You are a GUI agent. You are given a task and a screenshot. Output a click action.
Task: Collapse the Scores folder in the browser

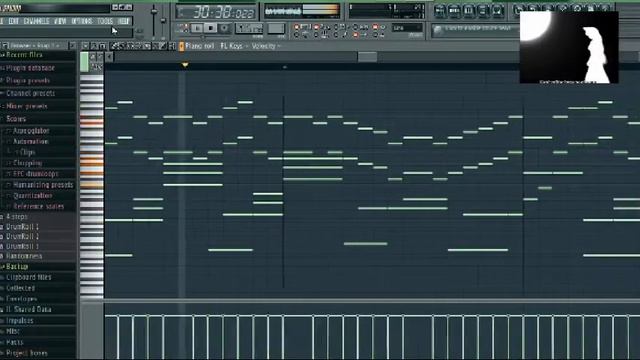(x=16, y=119)
